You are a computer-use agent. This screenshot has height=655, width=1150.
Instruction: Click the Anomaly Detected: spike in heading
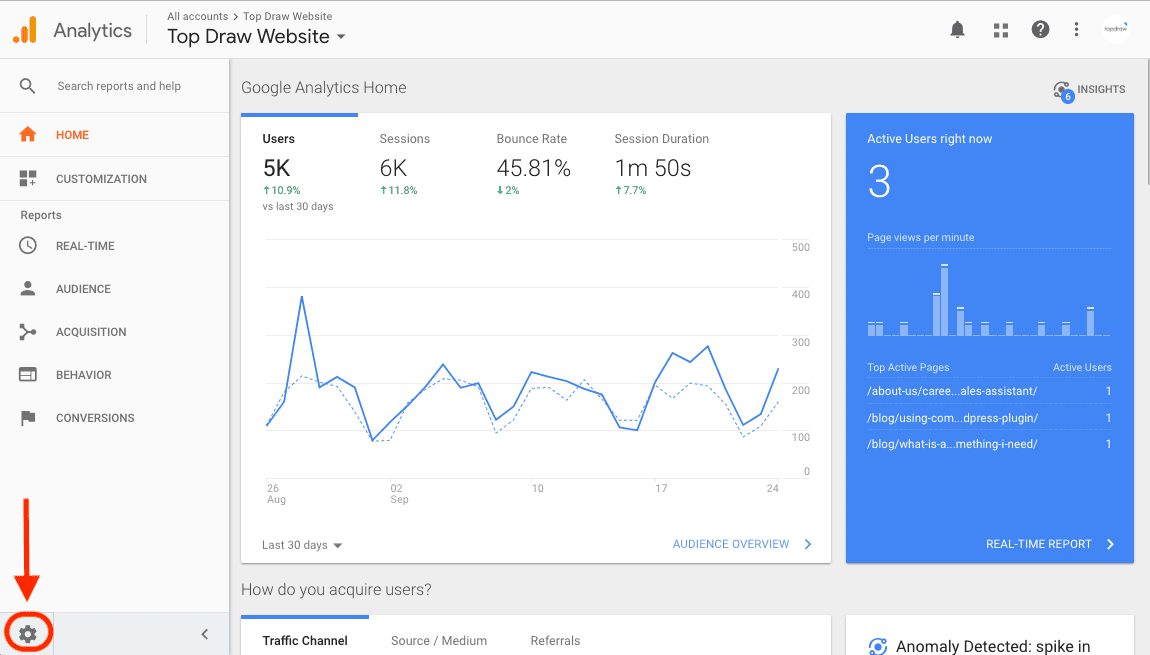pos(993,646)
